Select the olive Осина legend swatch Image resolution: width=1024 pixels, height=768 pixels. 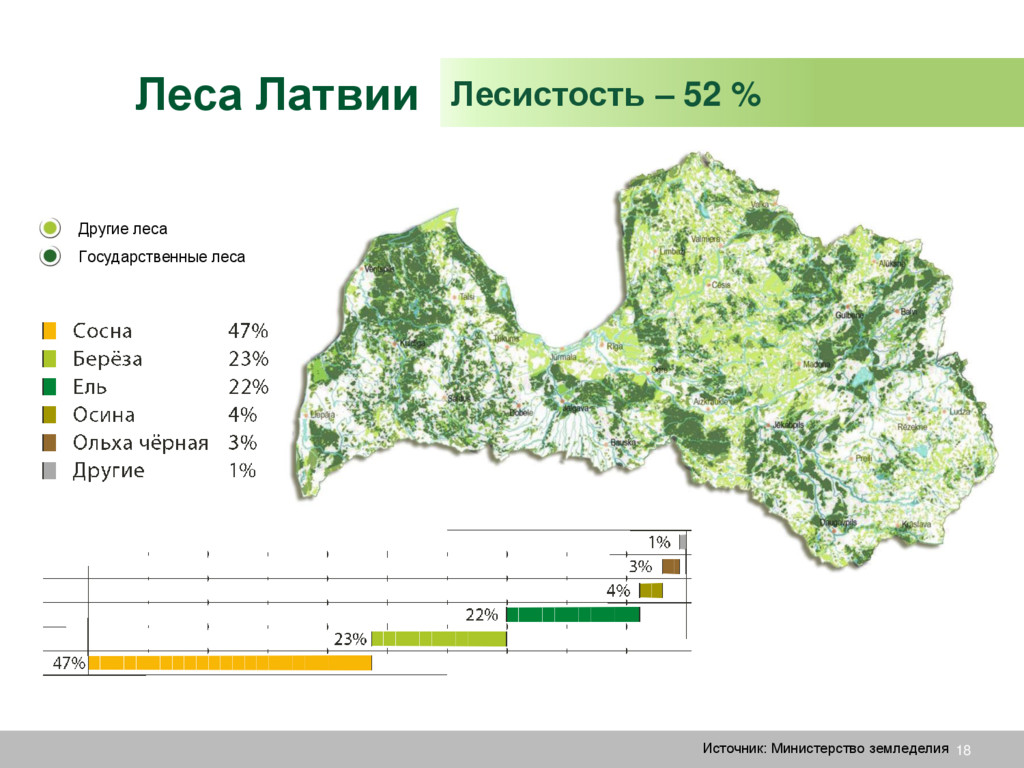coord(49,415)
